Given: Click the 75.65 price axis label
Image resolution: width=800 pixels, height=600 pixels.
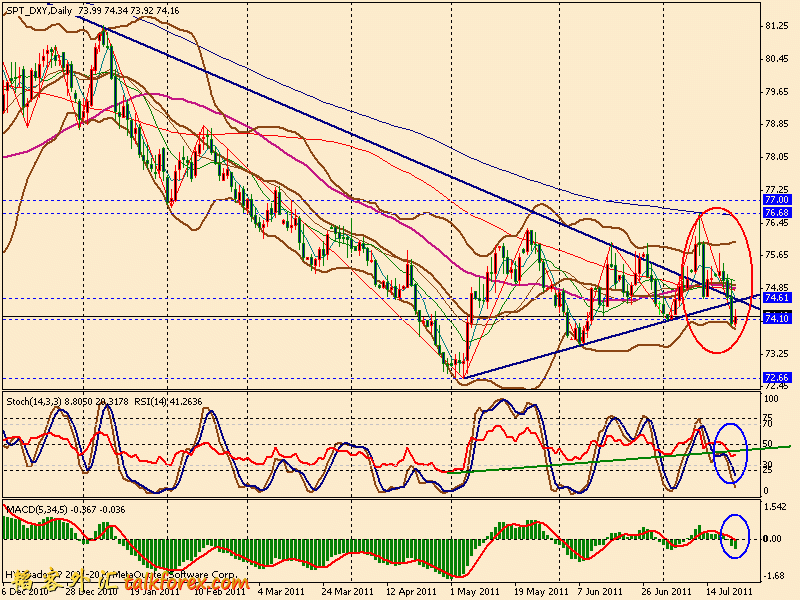Looking at the screenshot, I should tap(777, 255).
